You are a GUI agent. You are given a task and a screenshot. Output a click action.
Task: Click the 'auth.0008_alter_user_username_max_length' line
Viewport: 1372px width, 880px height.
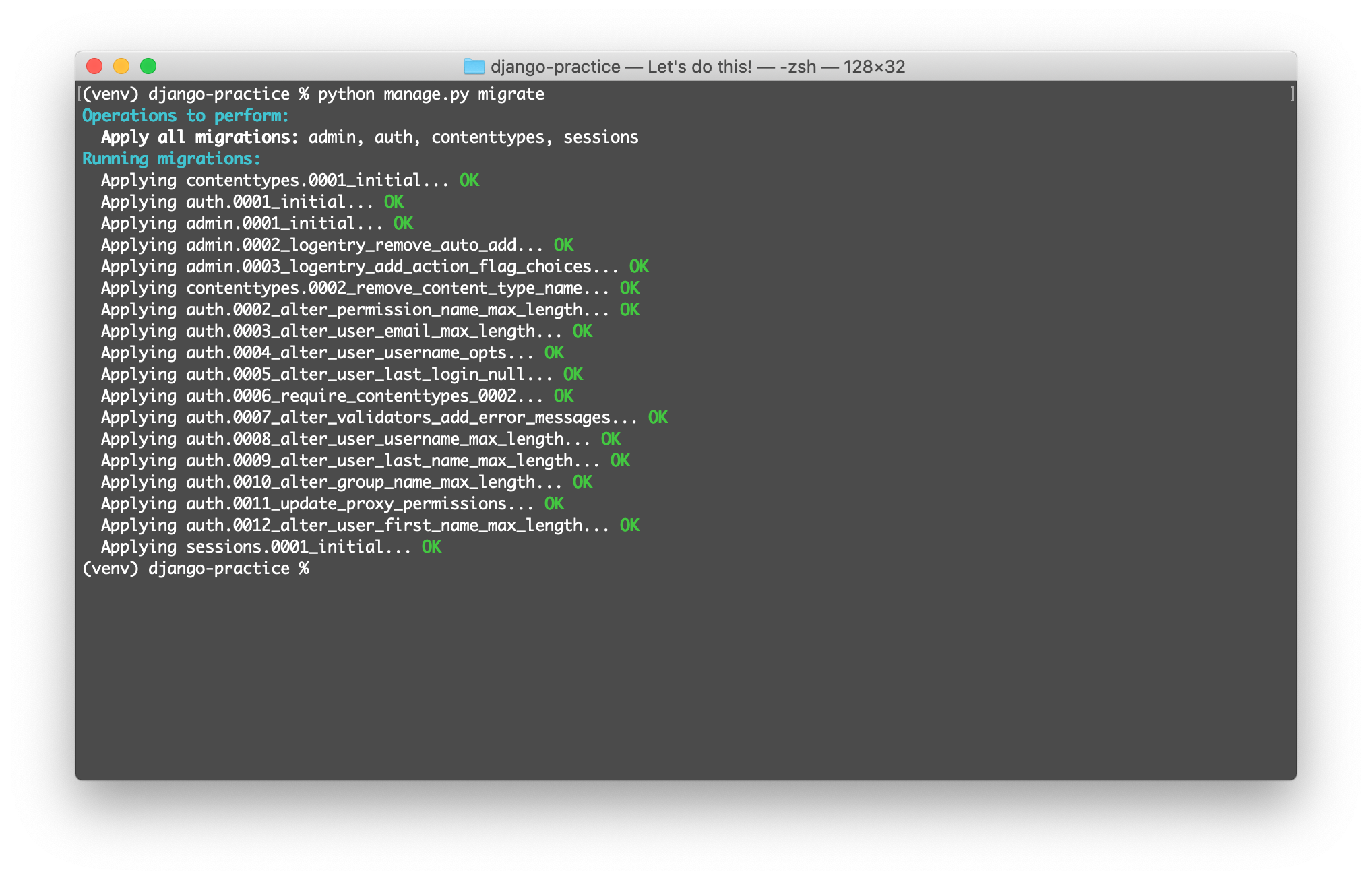[361, 439]
